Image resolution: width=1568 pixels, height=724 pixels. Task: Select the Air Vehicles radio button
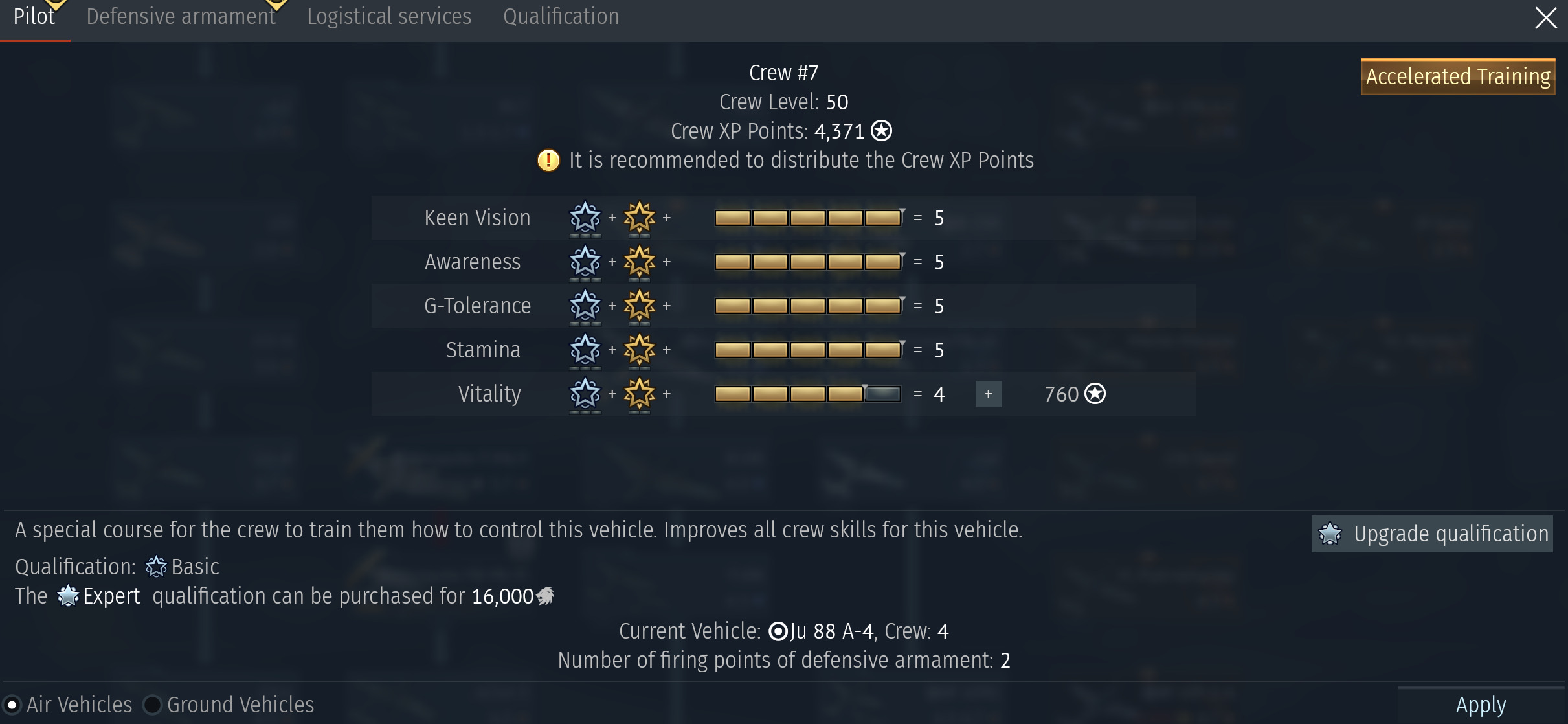click(x=12, y=705)
